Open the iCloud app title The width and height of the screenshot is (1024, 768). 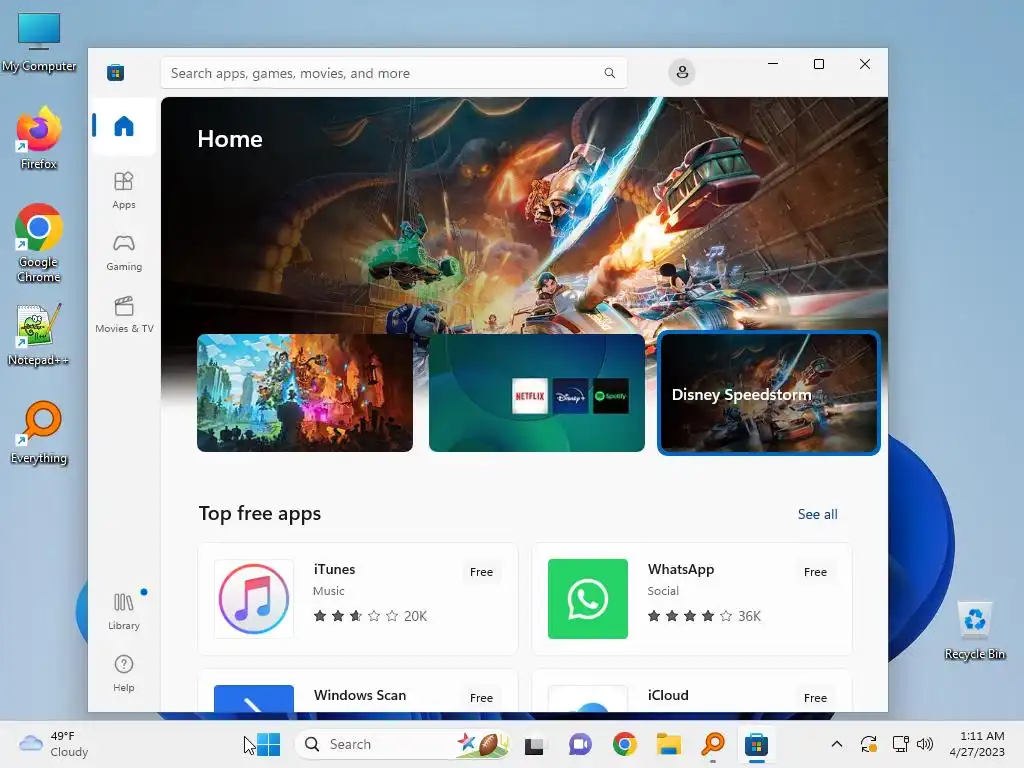click(x=668, y=696)
